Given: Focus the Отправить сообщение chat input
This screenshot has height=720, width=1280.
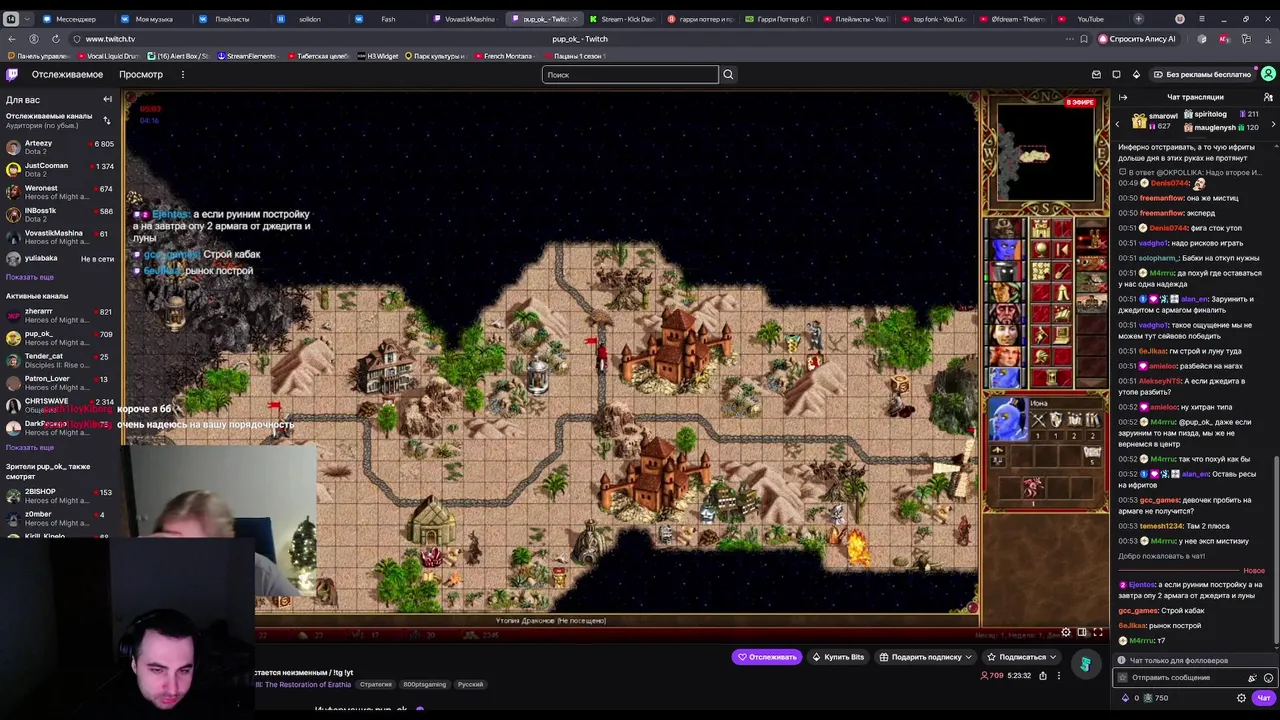Looking at the screenshot, I should tap(1182, 678).
